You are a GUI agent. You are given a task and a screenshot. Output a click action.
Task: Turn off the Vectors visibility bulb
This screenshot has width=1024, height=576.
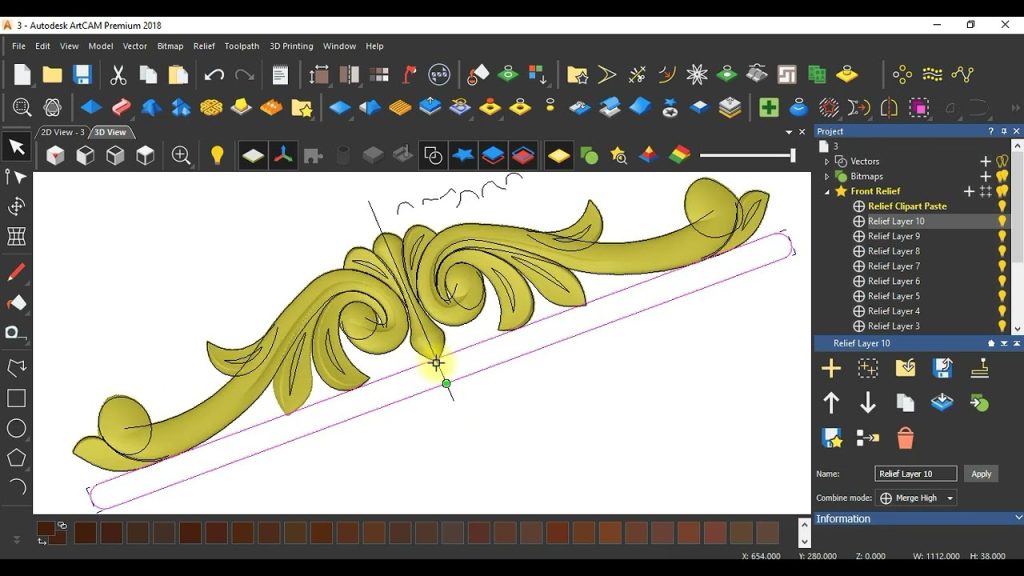pos(1003,161)
